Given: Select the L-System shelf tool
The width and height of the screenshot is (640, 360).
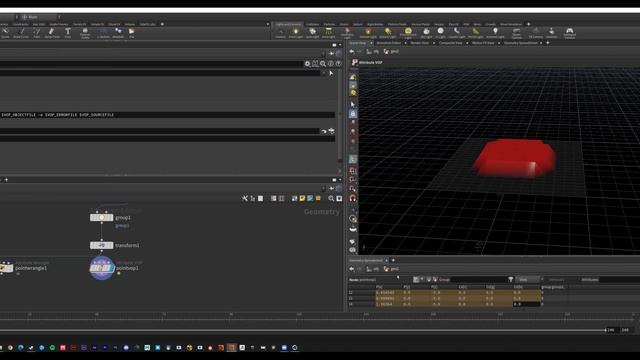Looking at the screenshot, I should (x=103, y=33).
